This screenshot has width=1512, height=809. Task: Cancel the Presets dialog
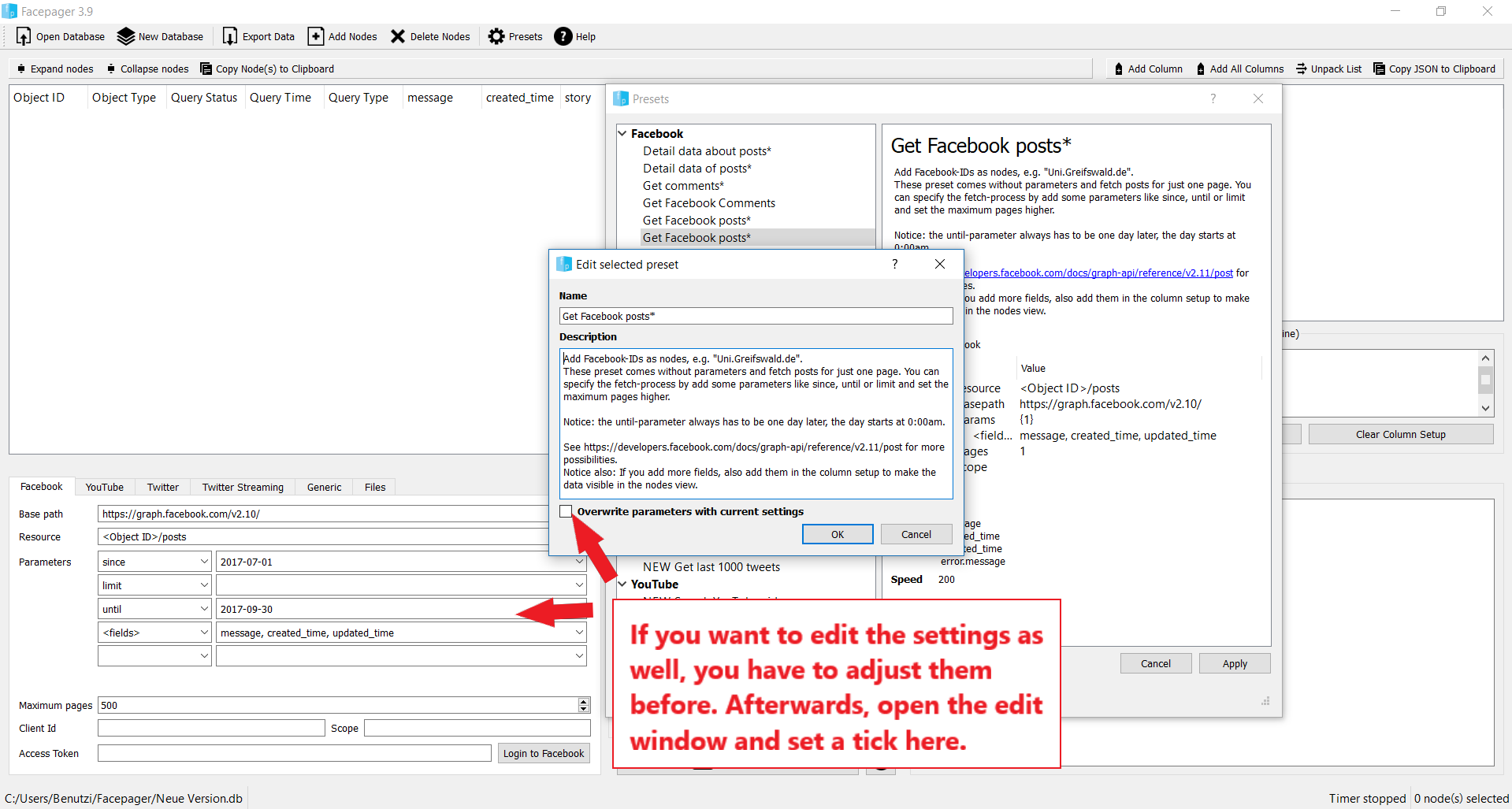click(x=1156, y=663)
